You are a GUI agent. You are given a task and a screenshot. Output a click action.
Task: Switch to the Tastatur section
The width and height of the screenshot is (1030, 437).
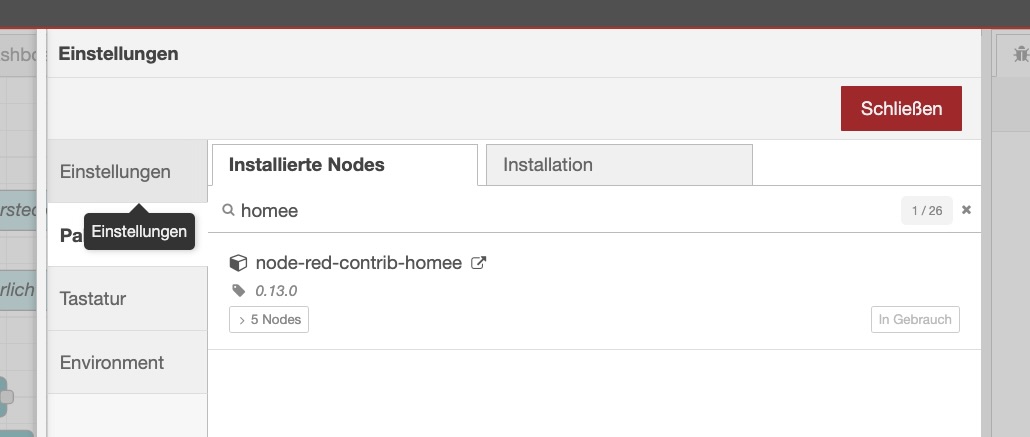[x=93, y=298]
